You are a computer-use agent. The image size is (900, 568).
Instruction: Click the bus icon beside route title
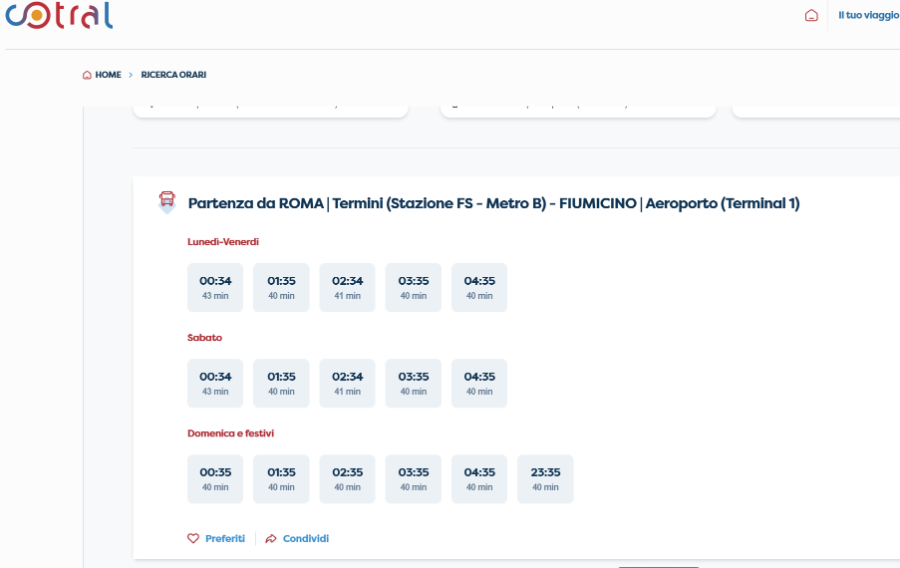point(167,202)
